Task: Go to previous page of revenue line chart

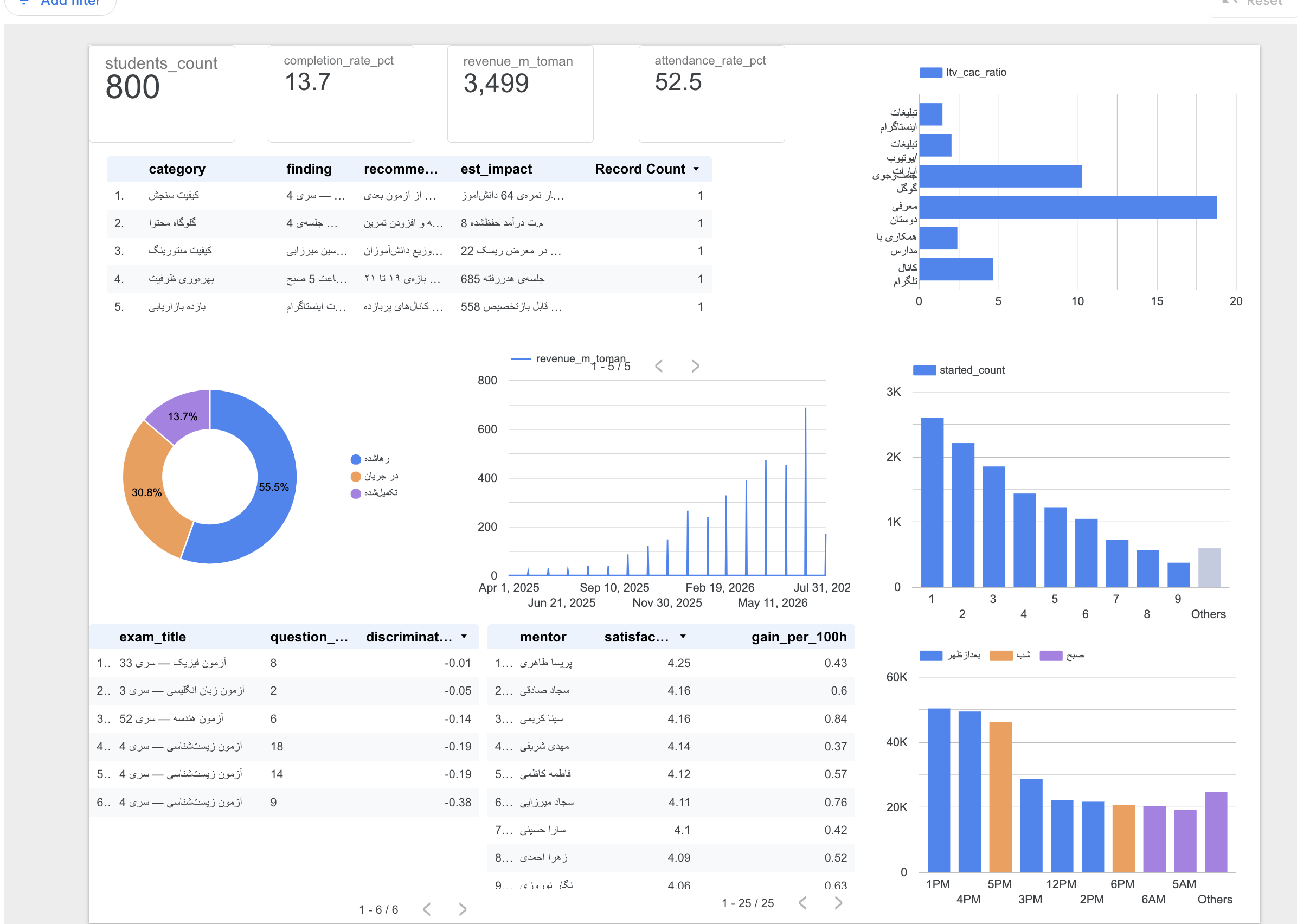Action: click(x=659, y=366)
